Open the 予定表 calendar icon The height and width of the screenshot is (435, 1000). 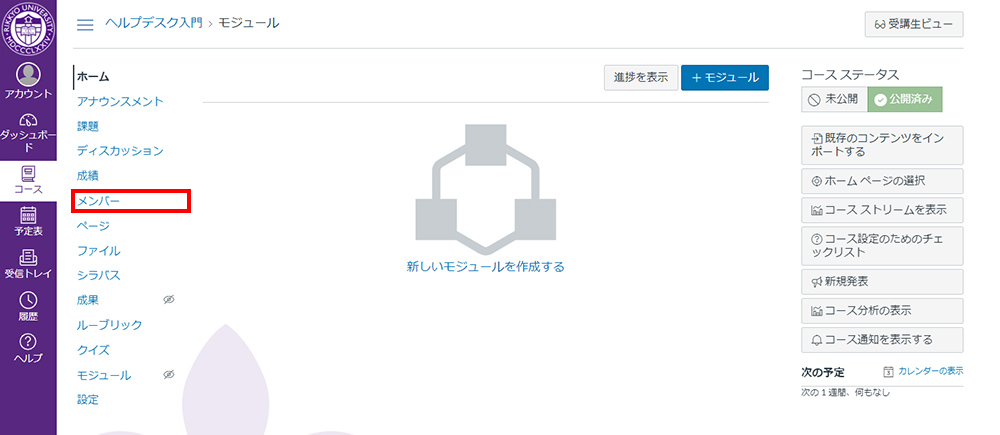tap(28, 221)
